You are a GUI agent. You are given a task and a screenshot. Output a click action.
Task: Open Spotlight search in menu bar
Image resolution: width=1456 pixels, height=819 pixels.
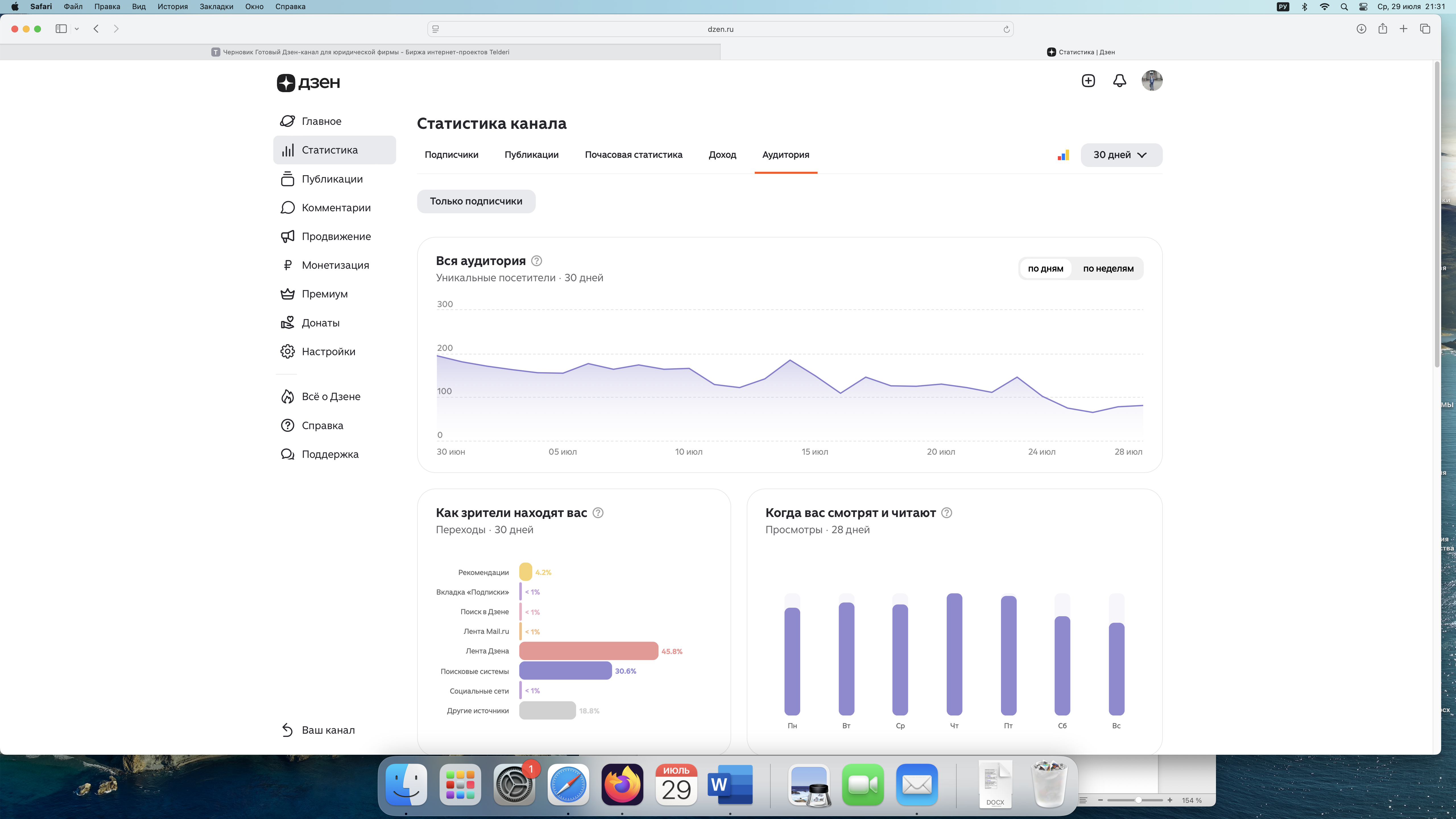(x=1344, y=7)
